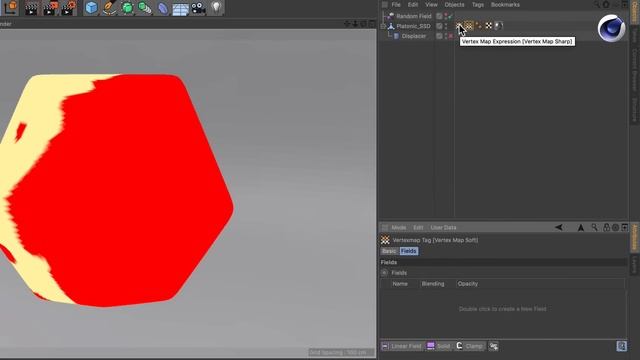Image resolution: width=640 pixels, height=360 pixels.
Task: Disable Random Field green checkmark
Action: pos(450,16)
